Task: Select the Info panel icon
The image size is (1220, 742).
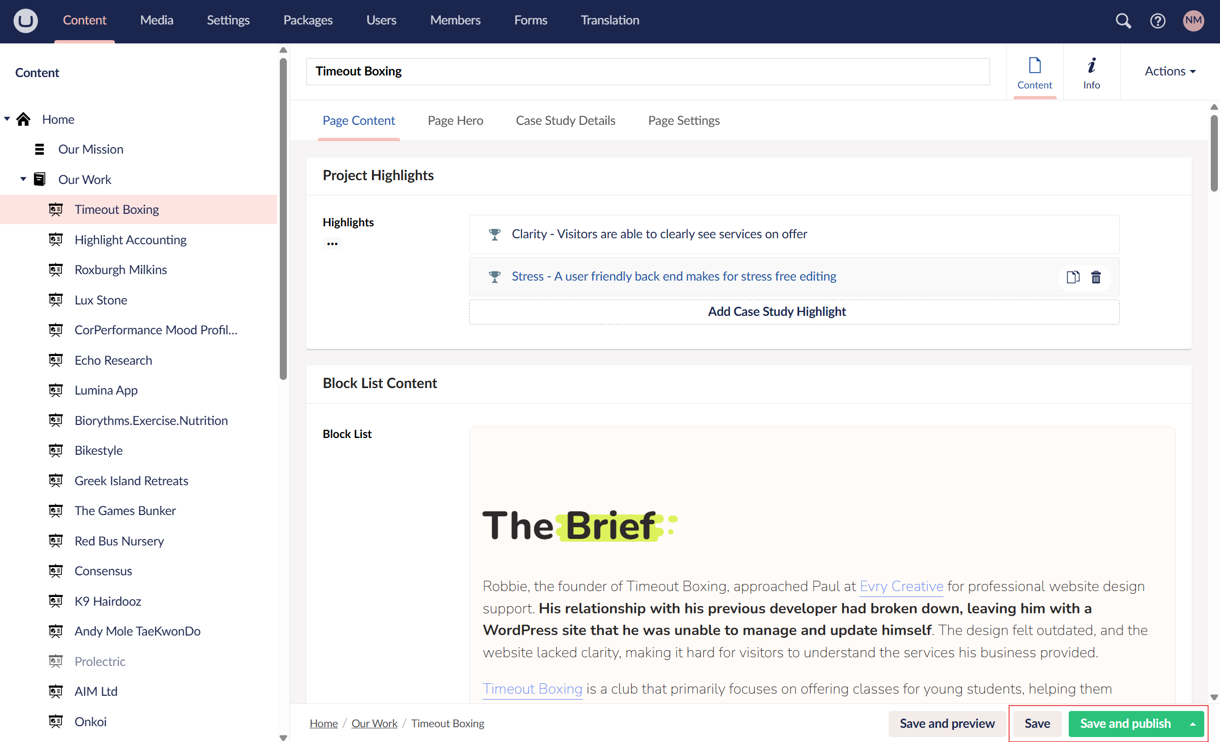Action: coord(1091,70)
